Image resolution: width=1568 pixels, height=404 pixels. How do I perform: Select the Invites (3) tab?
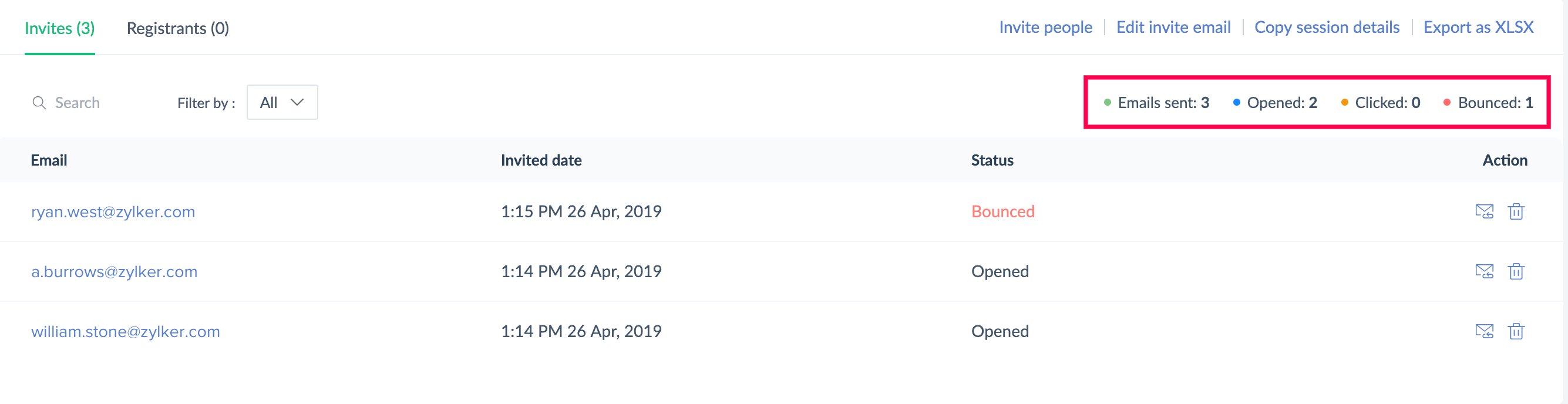60,29
